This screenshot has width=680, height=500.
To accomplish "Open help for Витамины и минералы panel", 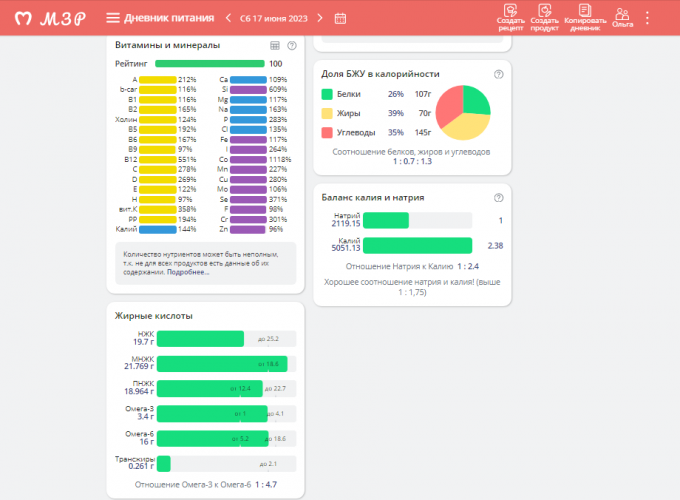I will point(291,46).
